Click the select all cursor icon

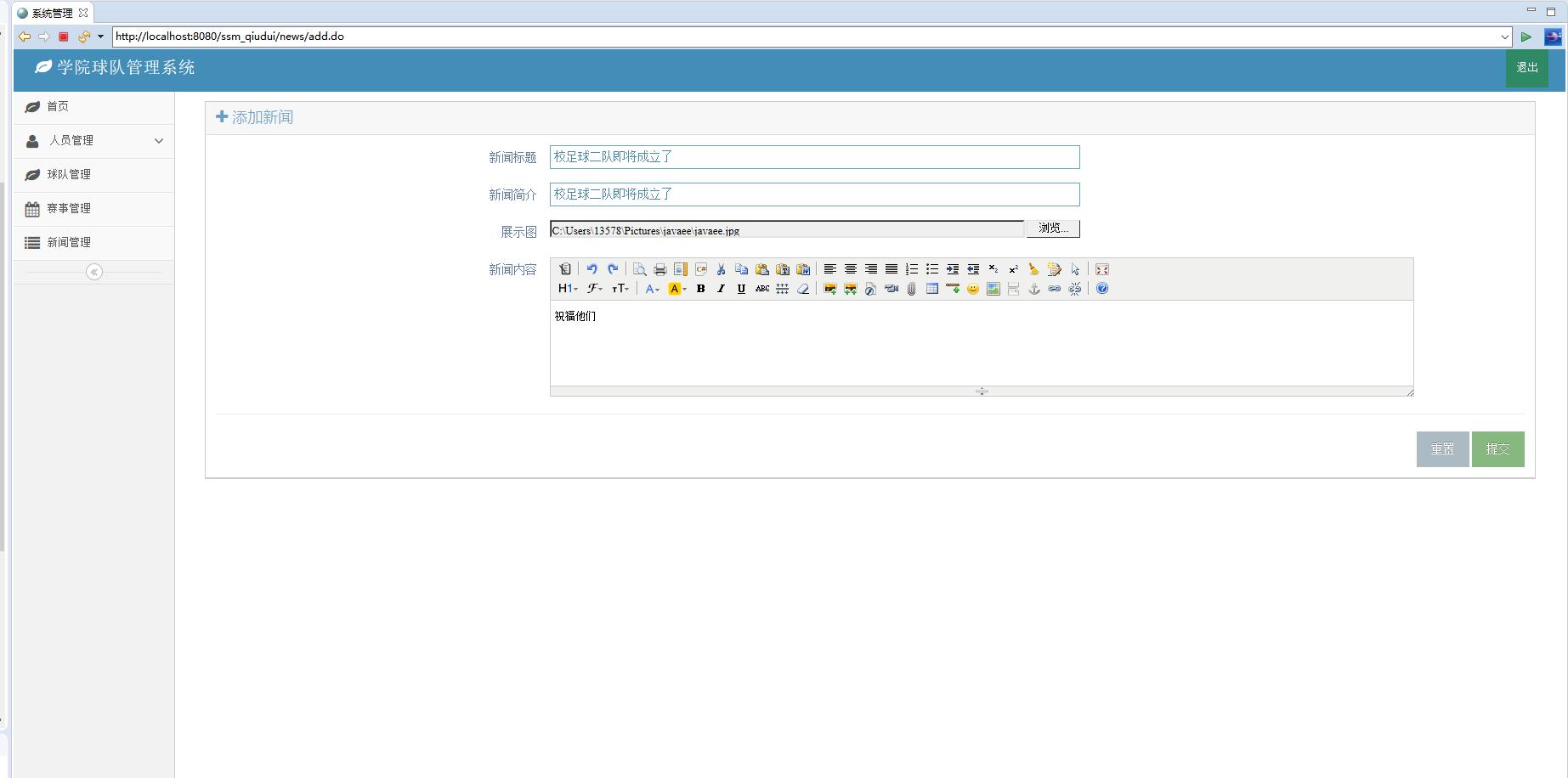tap(1075, 269)
